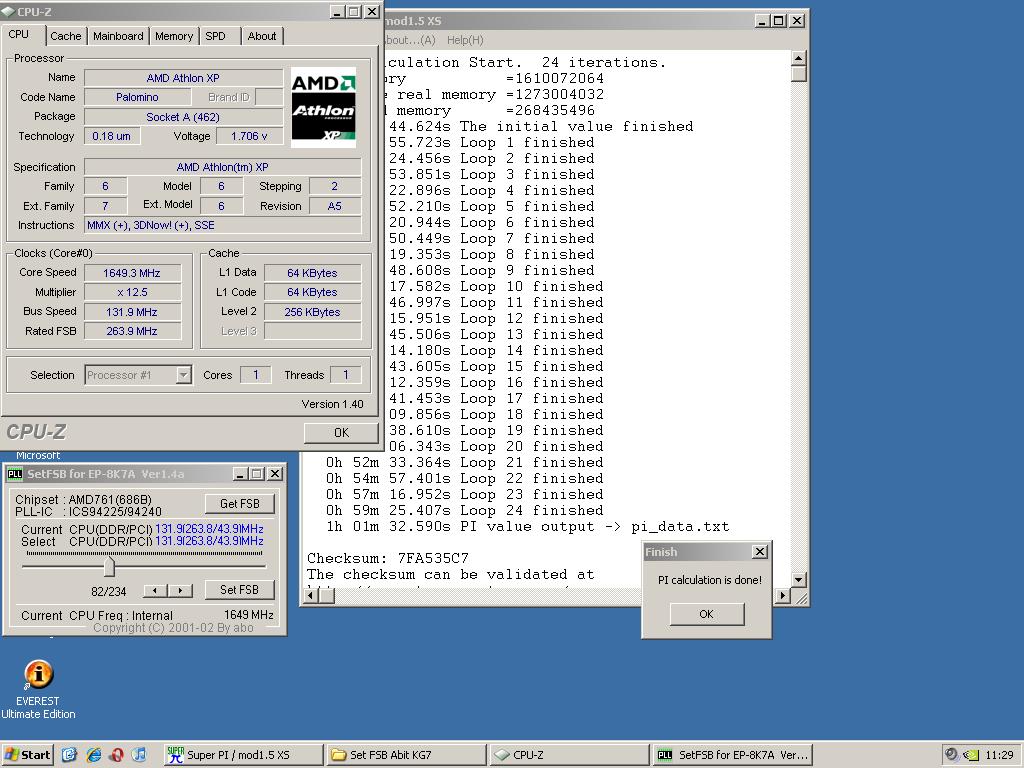
Task: Expand the Processor #1 selection dropdown
Action: pos(184,375)
